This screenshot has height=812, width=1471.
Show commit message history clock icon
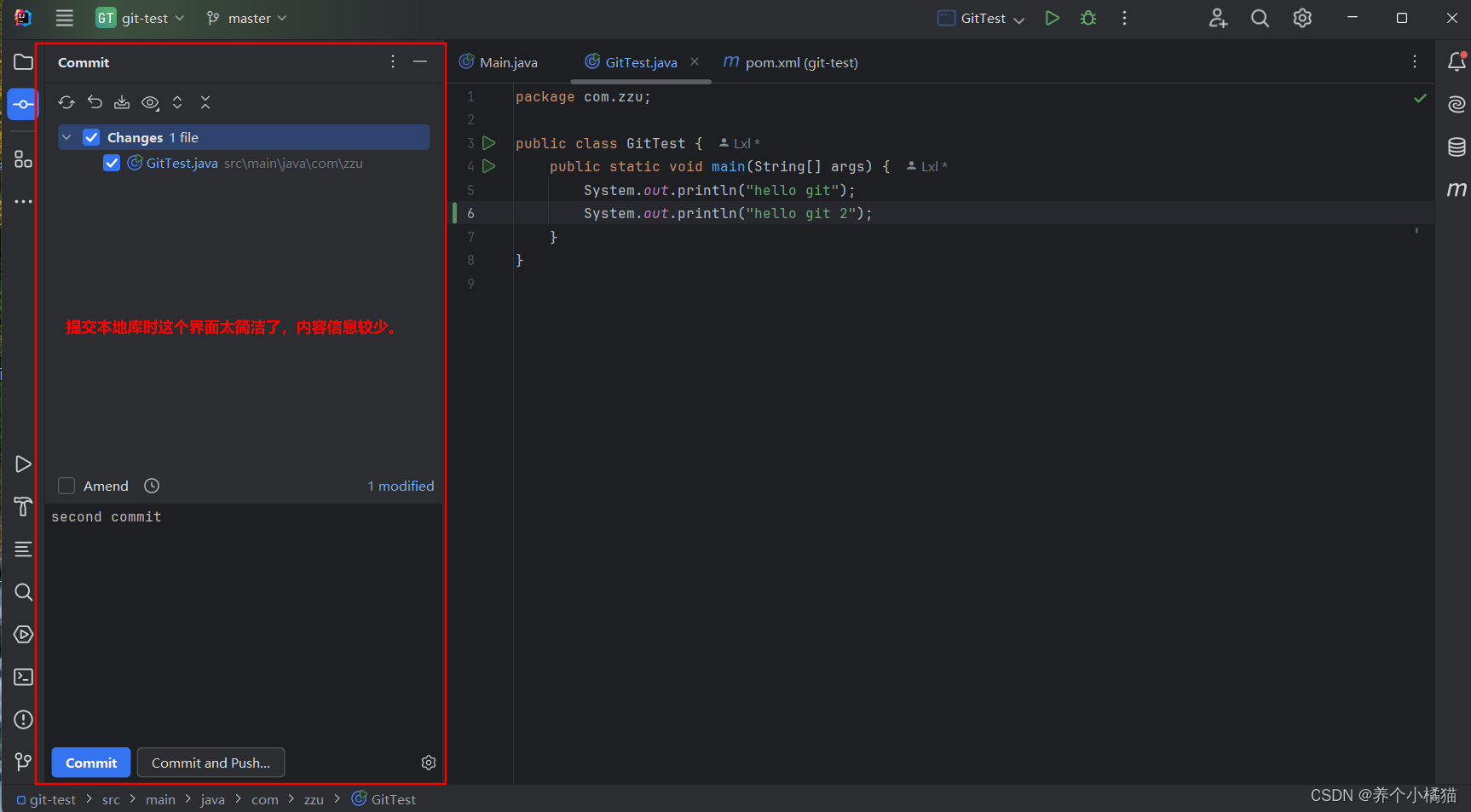click(x=152, y=486)
